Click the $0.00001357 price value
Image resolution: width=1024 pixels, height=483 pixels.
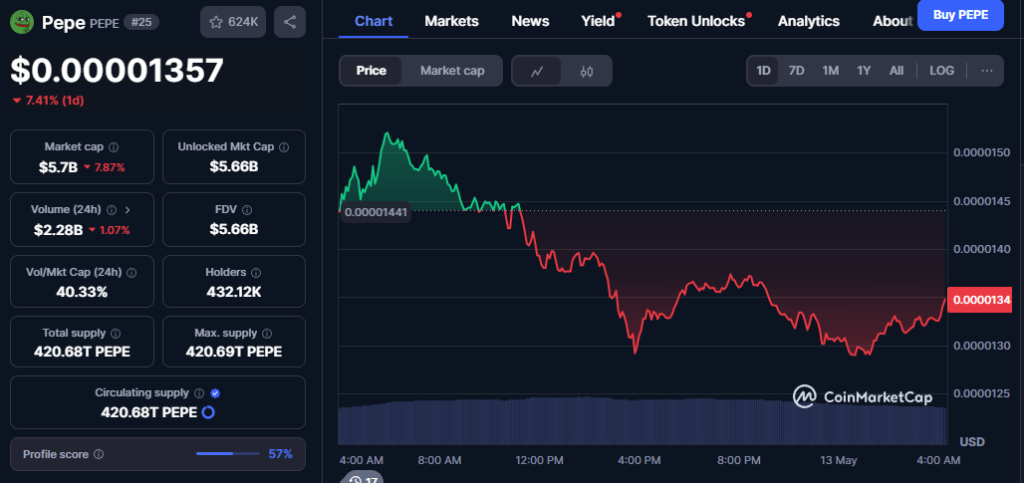coord(117,70)
